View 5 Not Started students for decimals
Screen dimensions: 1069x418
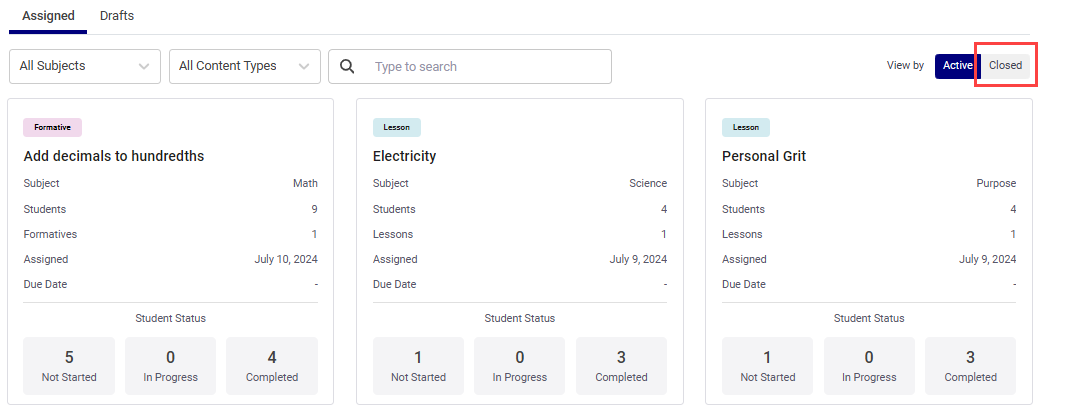(69, 365)
